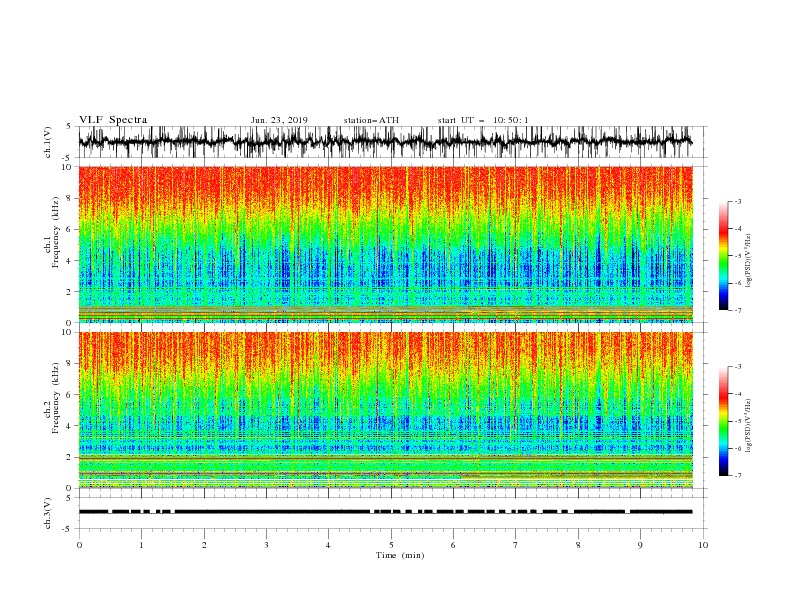Click the "station=ATH" label

point(371,121)
